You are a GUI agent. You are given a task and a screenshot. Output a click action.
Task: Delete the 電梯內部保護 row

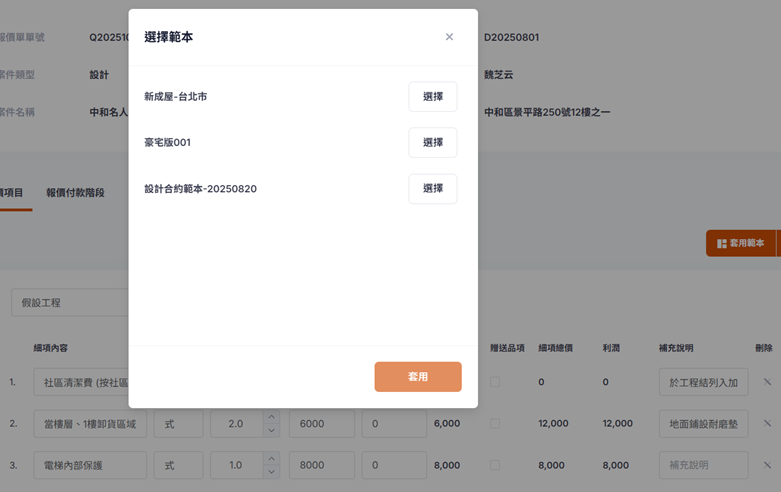(767, 465)
